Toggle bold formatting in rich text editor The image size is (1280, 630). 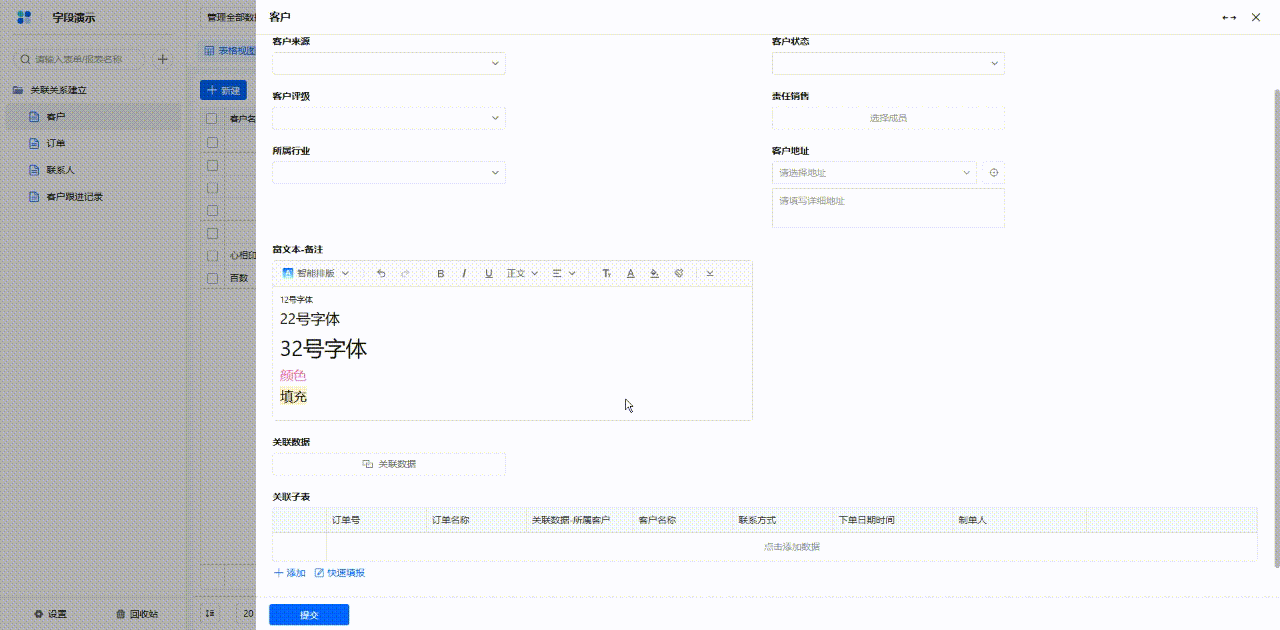(441, 273)
